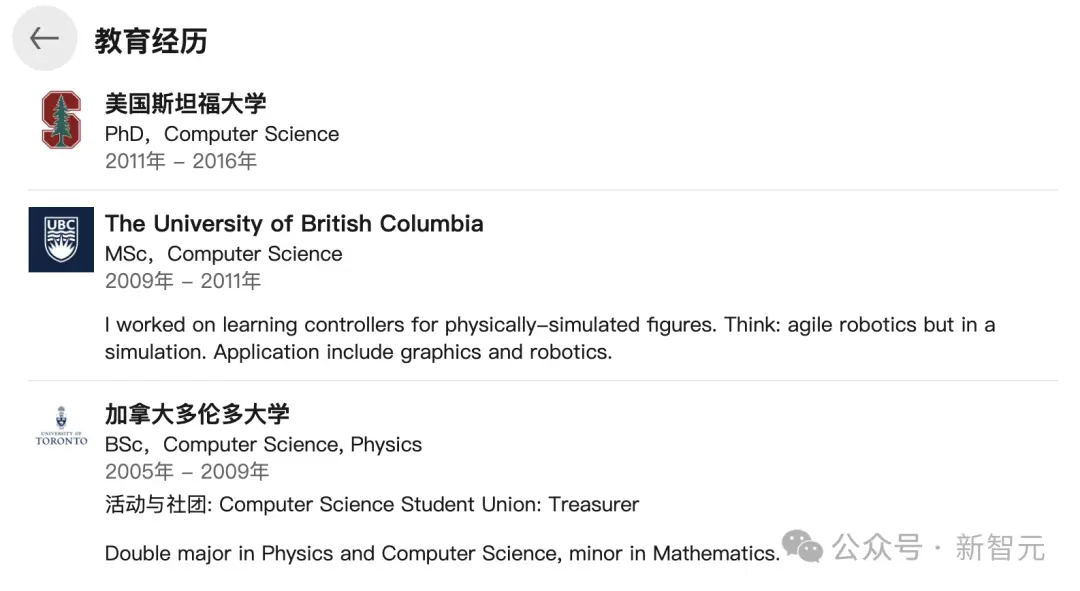
Task: Open 美国斯坦福大学 school entry
Action: pyautogui.click(x=185, y=103)
